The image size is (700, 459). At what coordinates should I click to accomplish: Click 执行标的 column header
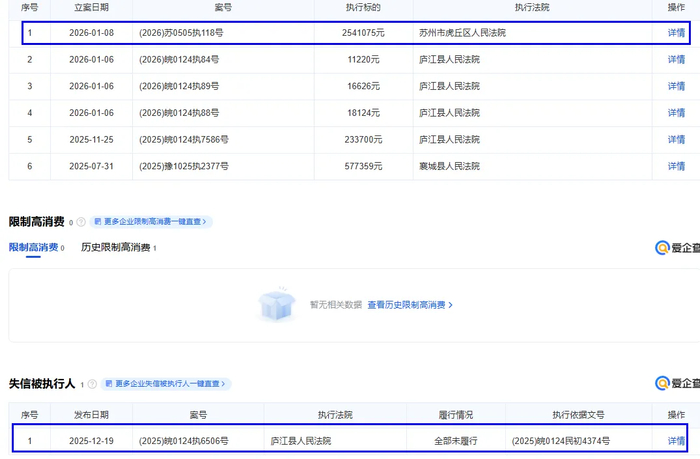tap(363, 7)
